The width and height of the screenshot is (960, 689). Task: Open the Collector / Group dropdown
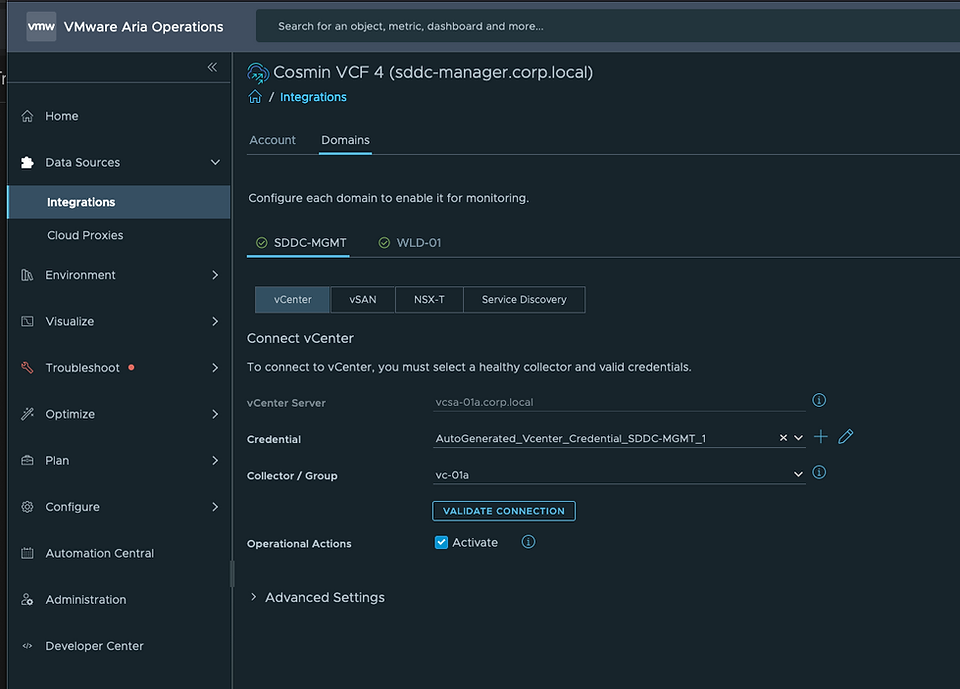619,475
